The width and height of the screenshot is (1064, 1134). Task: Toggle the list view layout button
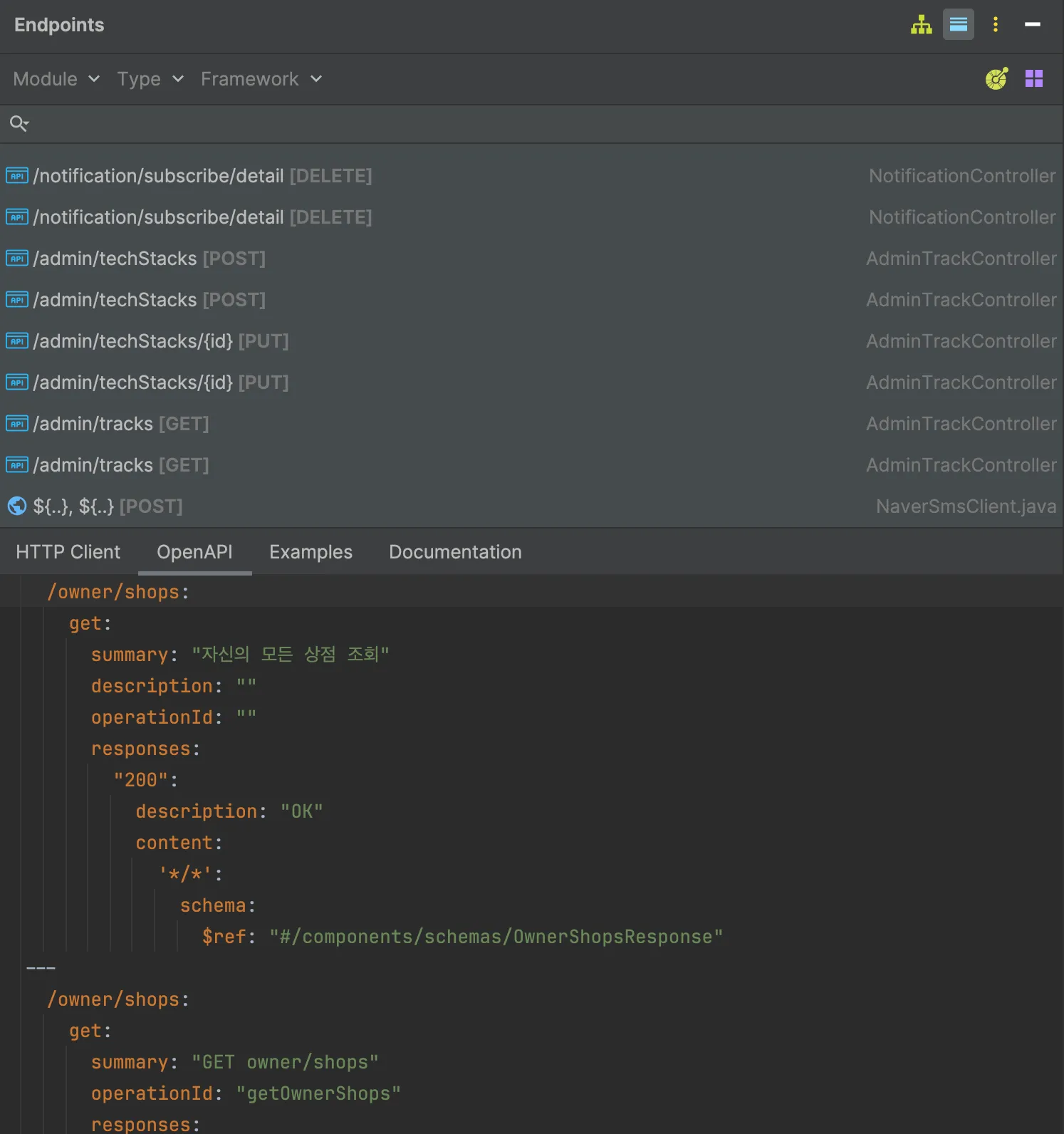958,25
